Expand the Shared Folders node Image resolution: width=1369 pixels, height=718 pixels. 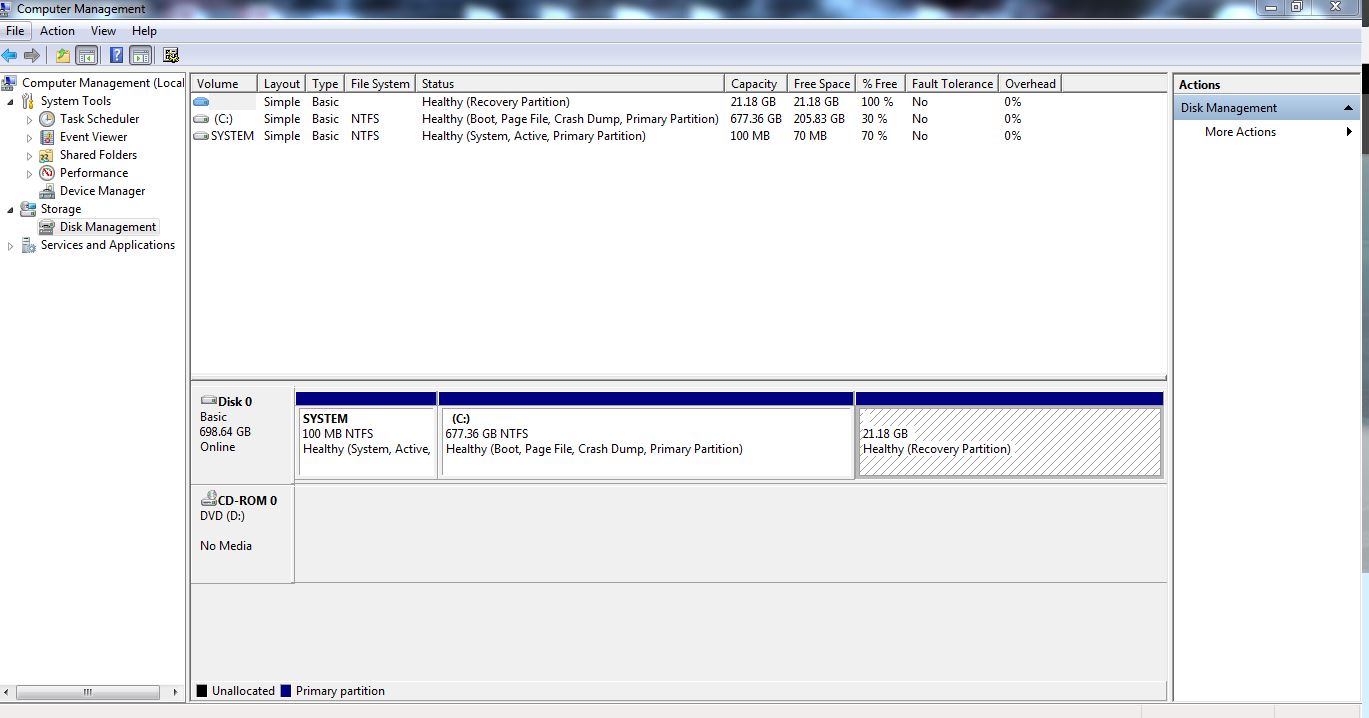[x=30, y=156]
